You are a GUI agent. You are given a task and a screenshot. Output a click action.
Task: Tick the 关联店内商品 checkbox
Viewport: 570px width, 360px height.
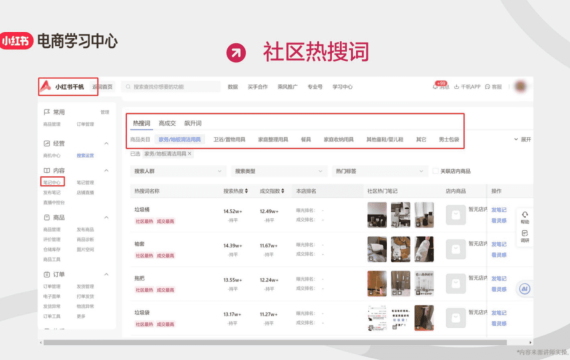(435, 171)
